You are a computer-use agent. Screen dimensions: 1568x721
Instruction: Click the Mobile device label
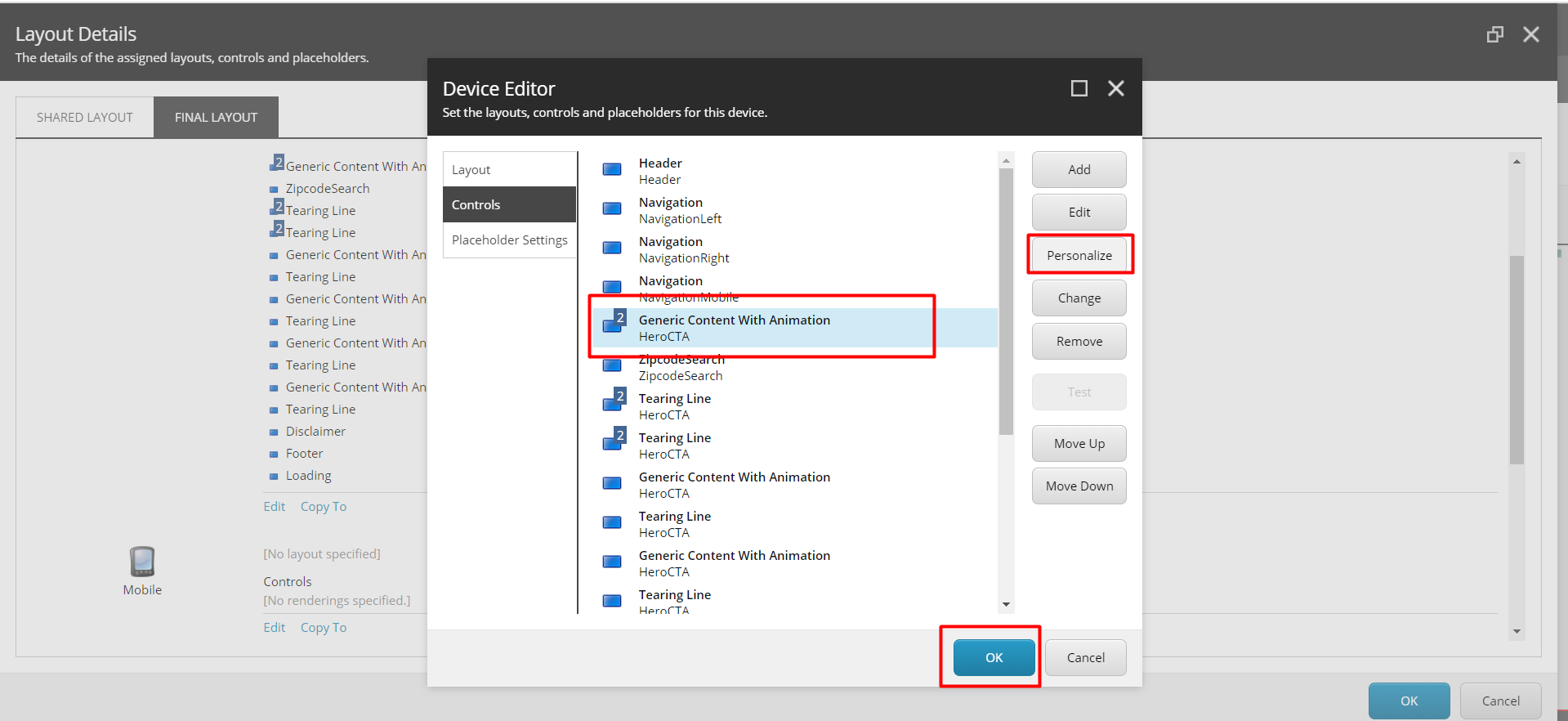(x=142, y=589)
